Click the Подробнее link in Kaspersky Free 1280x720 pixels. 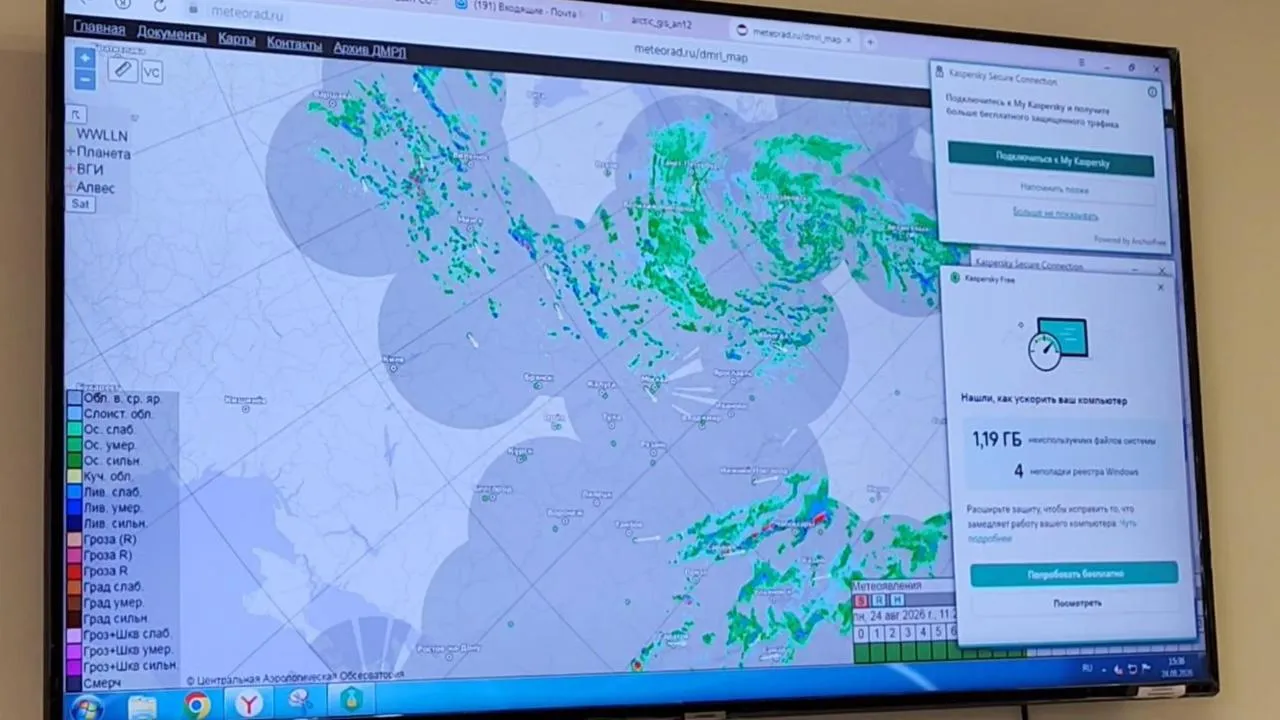coord(990,538)
